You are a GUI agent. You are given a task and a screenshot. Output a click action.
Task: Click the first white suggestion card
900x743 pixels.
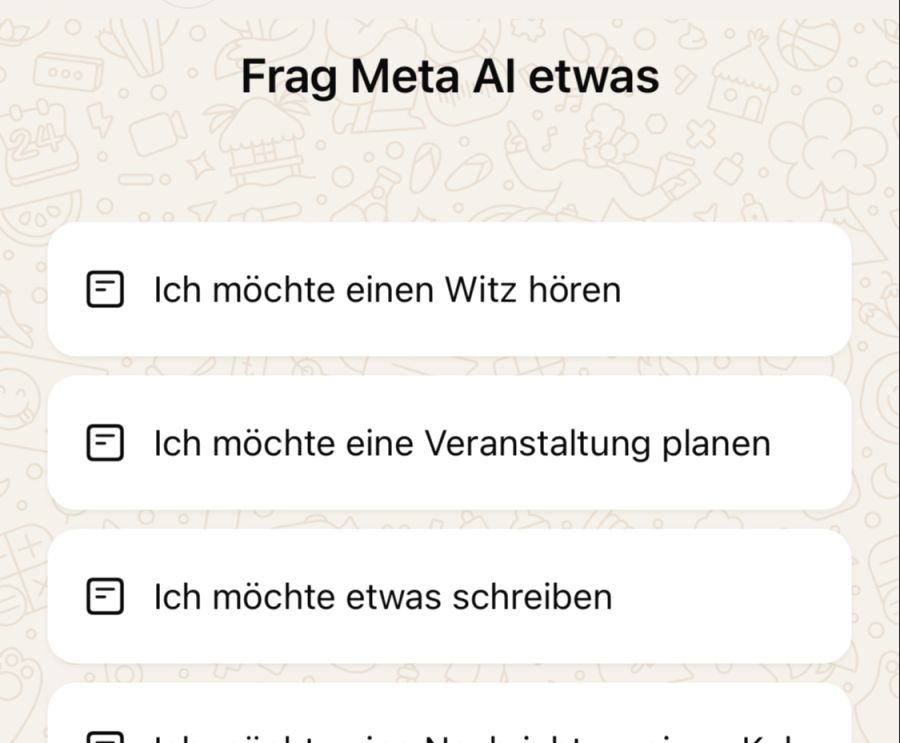coord(450,290)
